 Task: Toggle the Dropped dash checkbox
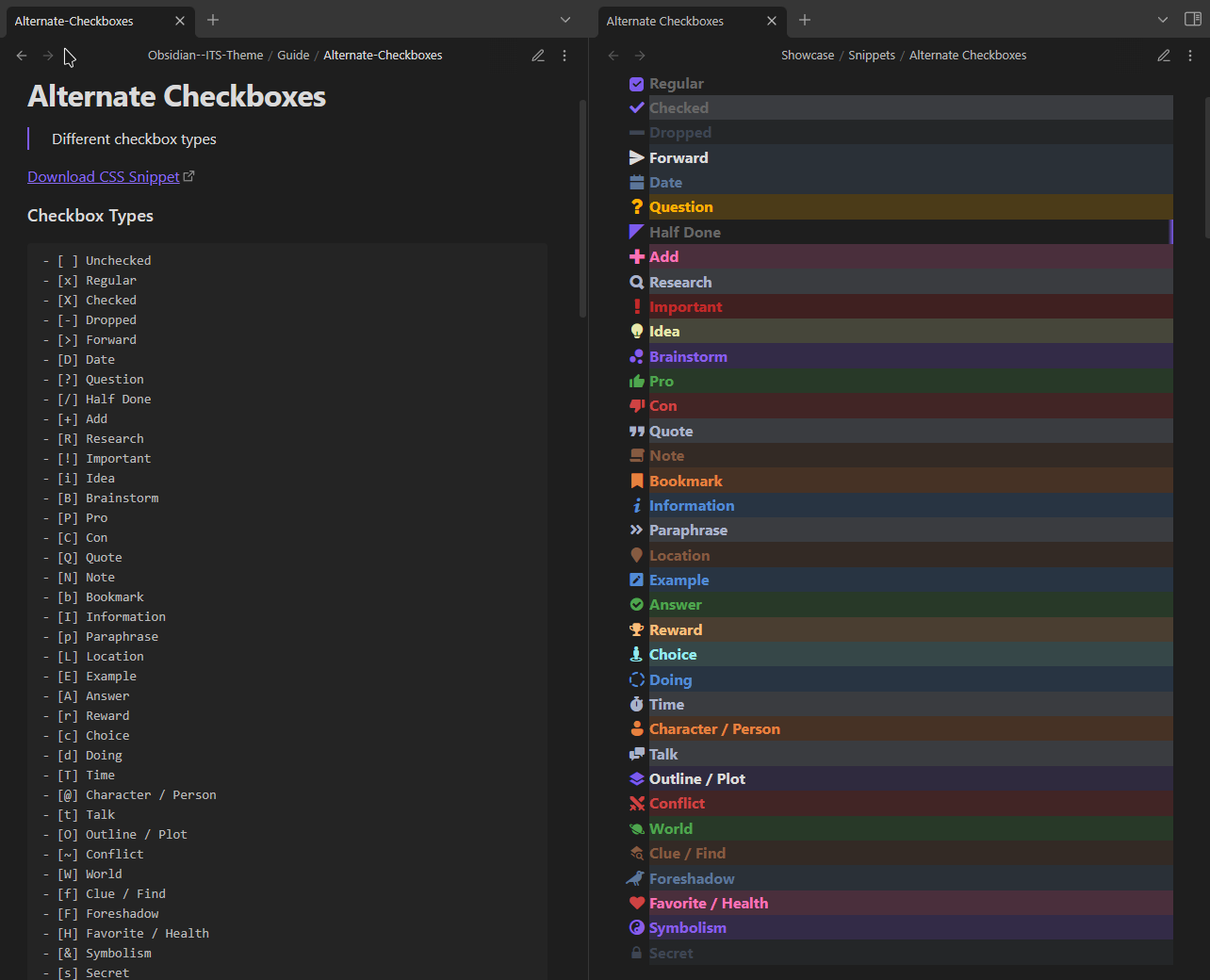pyautogui.click(x=637, y=133)
